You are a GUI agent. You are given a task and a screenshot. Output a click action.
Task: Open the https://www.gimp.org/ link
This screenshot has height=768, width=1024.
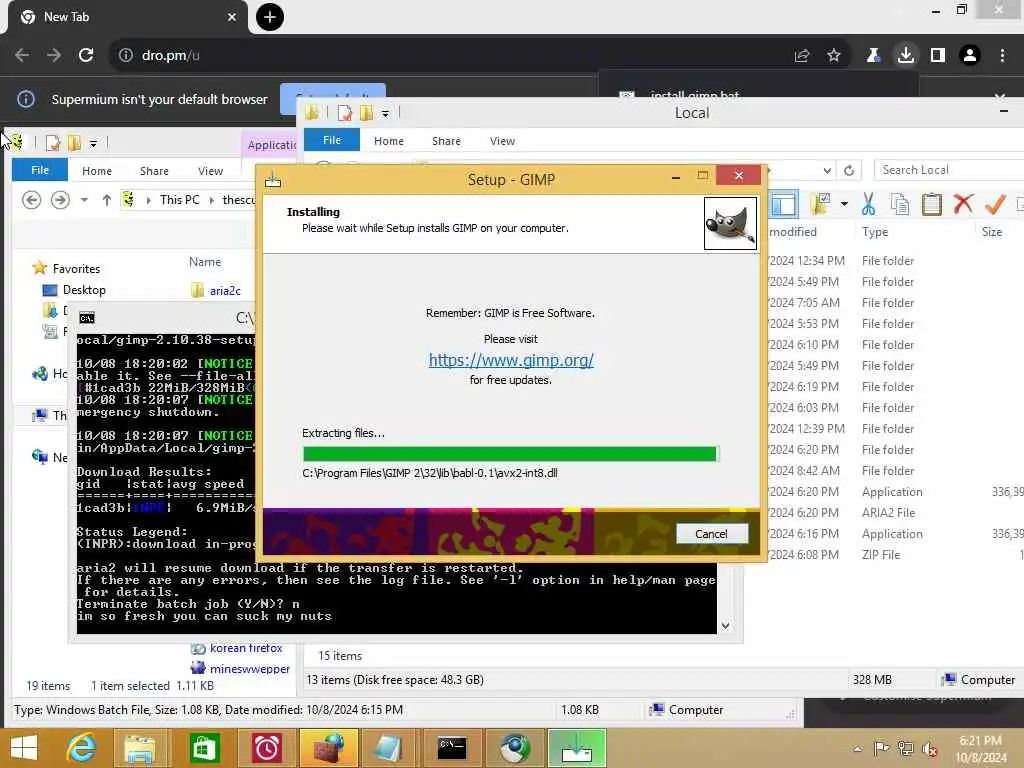pos(511,360)
